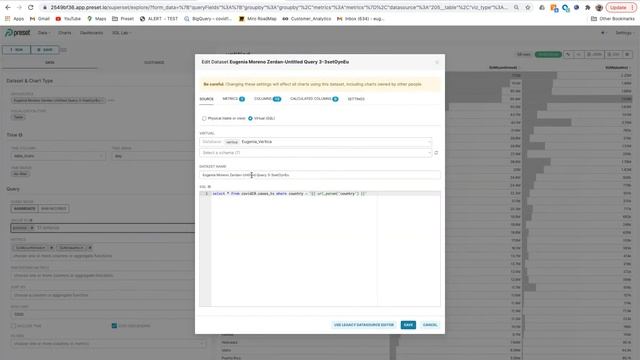Click the Chrome Update button
This screenshot has height=360, width=640.
(620, 7)
